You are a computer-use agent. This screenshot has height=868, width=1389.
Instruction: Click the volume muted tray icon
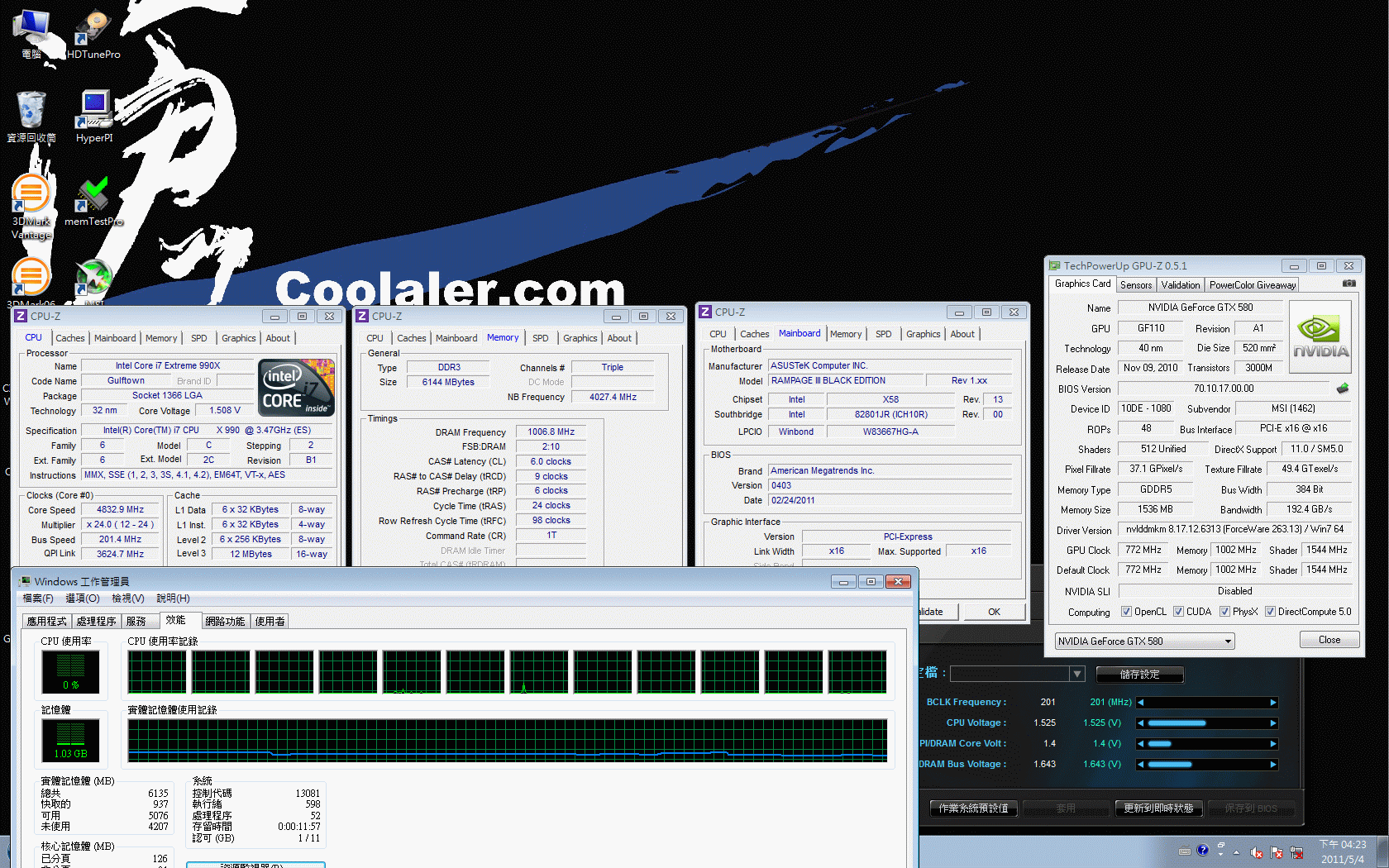click(1257, 852)
